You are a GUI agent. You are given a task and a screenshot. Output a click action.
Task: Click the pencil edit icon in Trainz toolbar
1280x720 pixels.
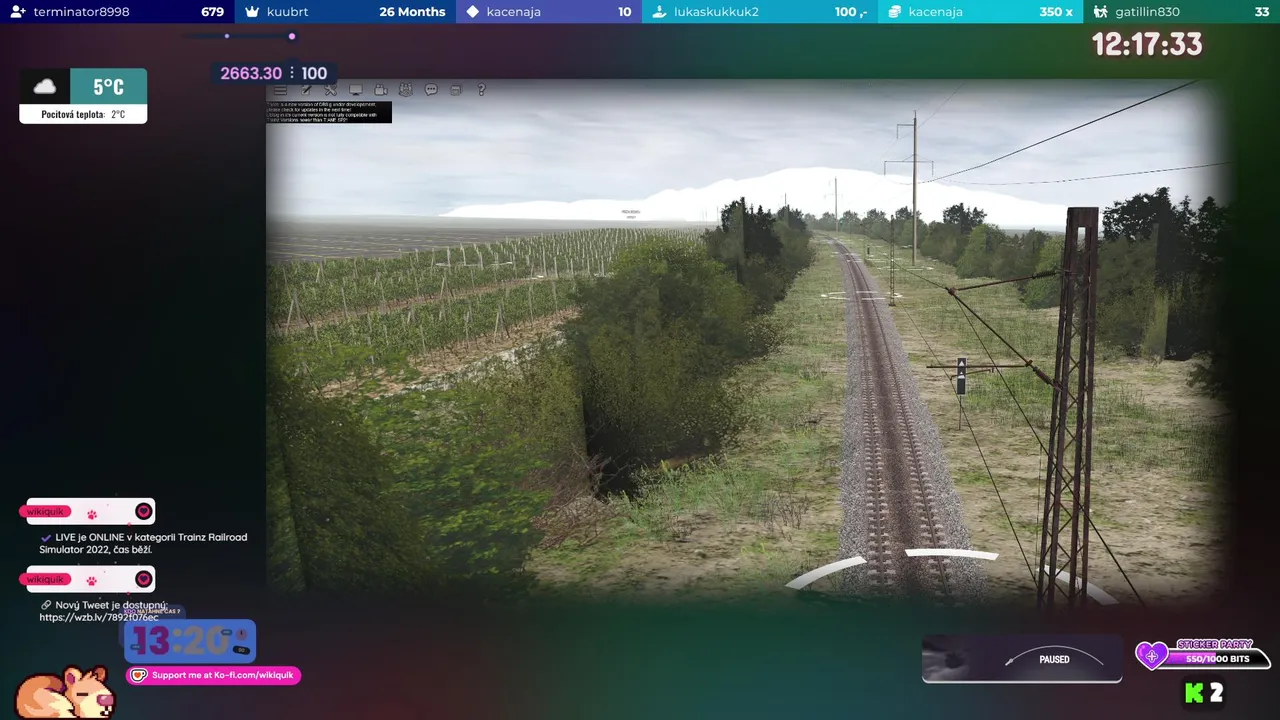[x=307, y=90]
